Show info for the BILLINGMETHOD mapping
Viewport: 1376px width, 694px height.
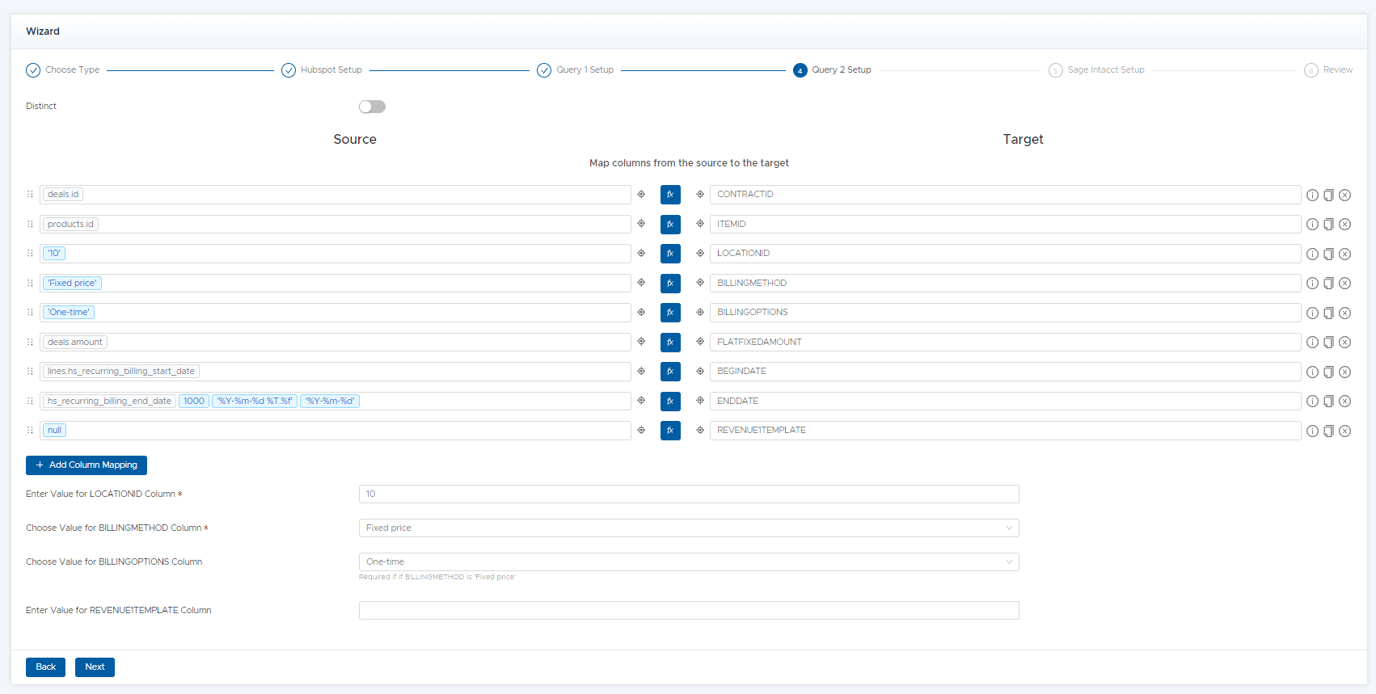pyautogui.click(x=1312, y=283)
